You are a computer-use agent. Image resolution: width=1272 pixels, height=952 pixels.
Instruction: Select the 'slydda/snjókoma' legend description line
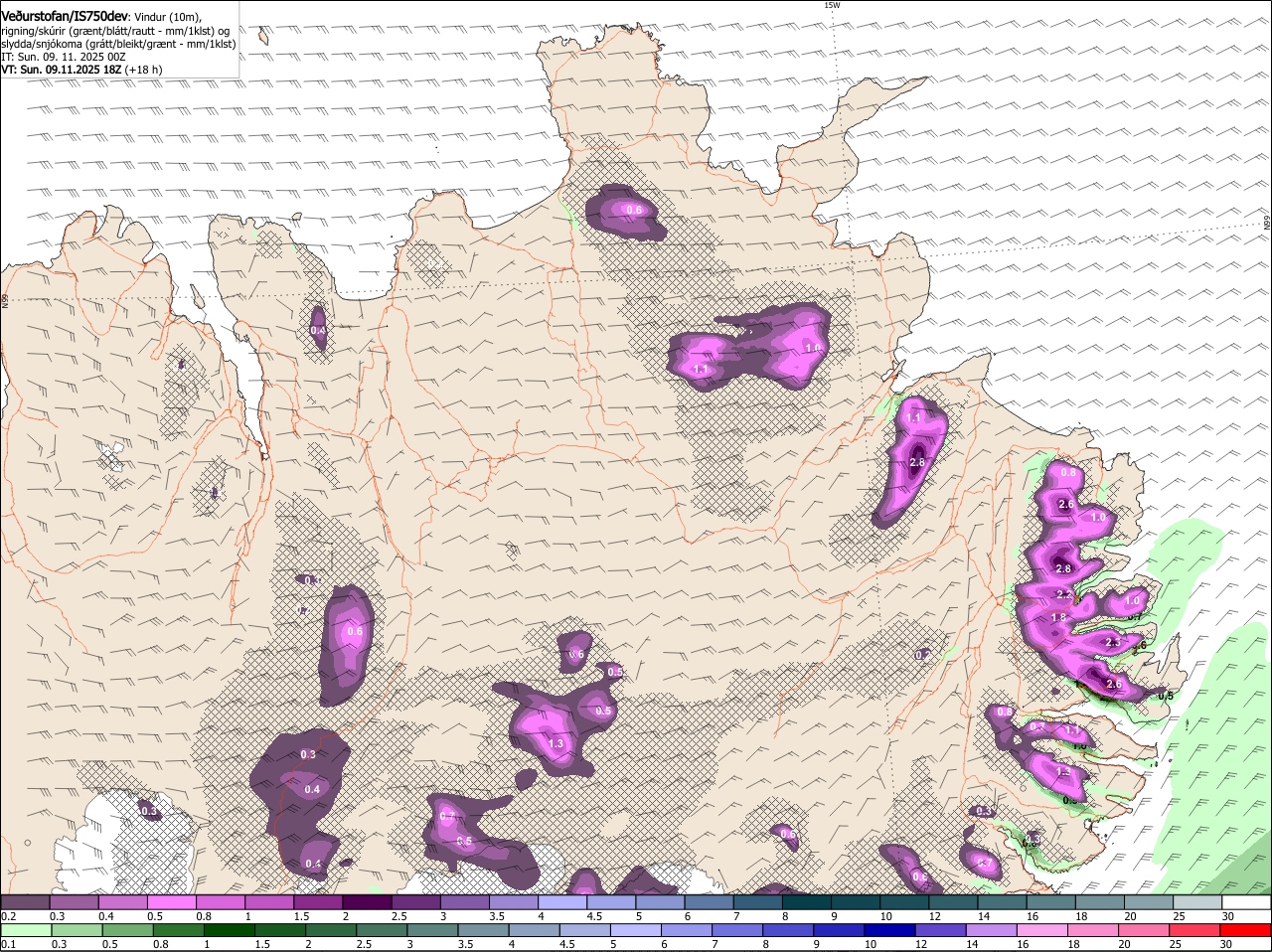pyautogui.click(x=118, y=44)
